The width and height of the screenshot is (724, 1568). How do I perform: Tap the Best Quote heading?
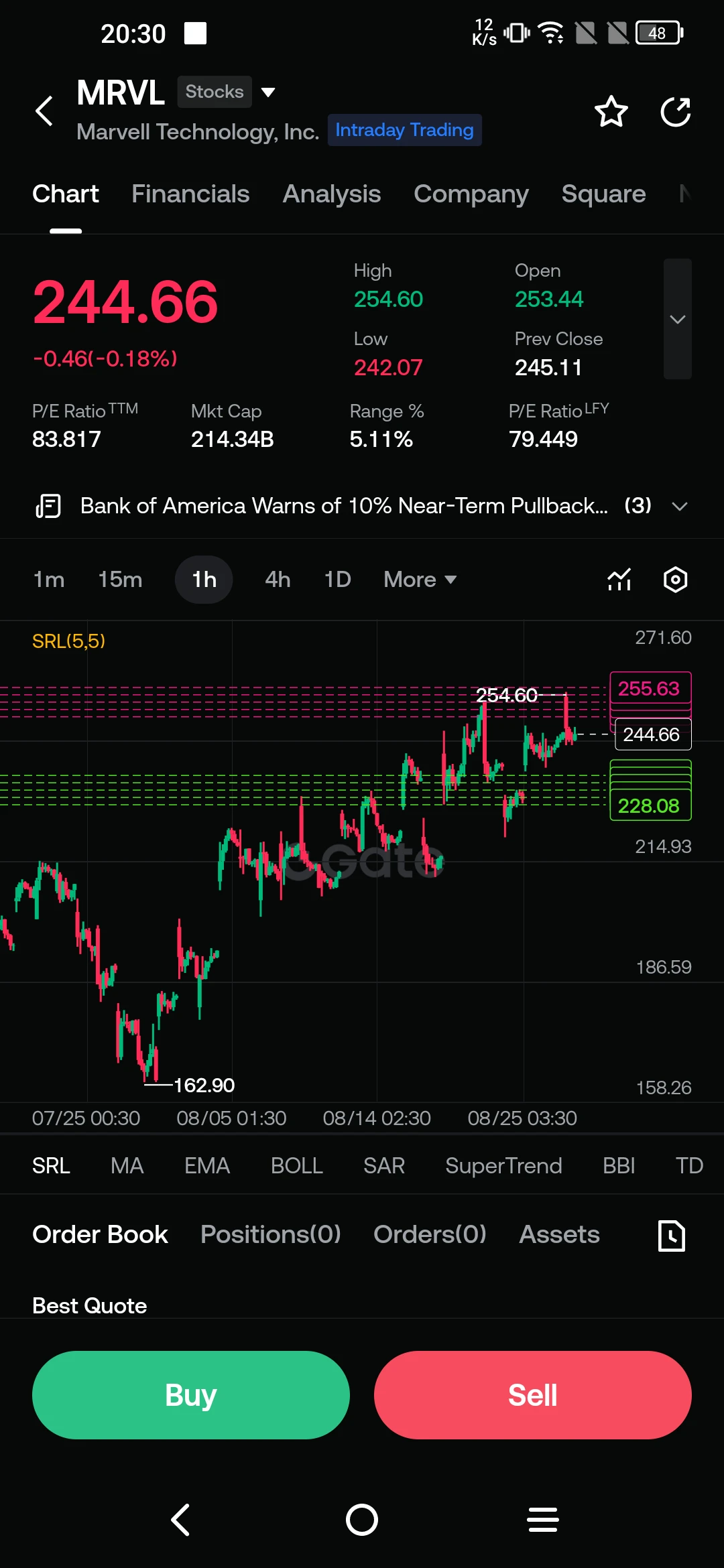point(90,1306)
